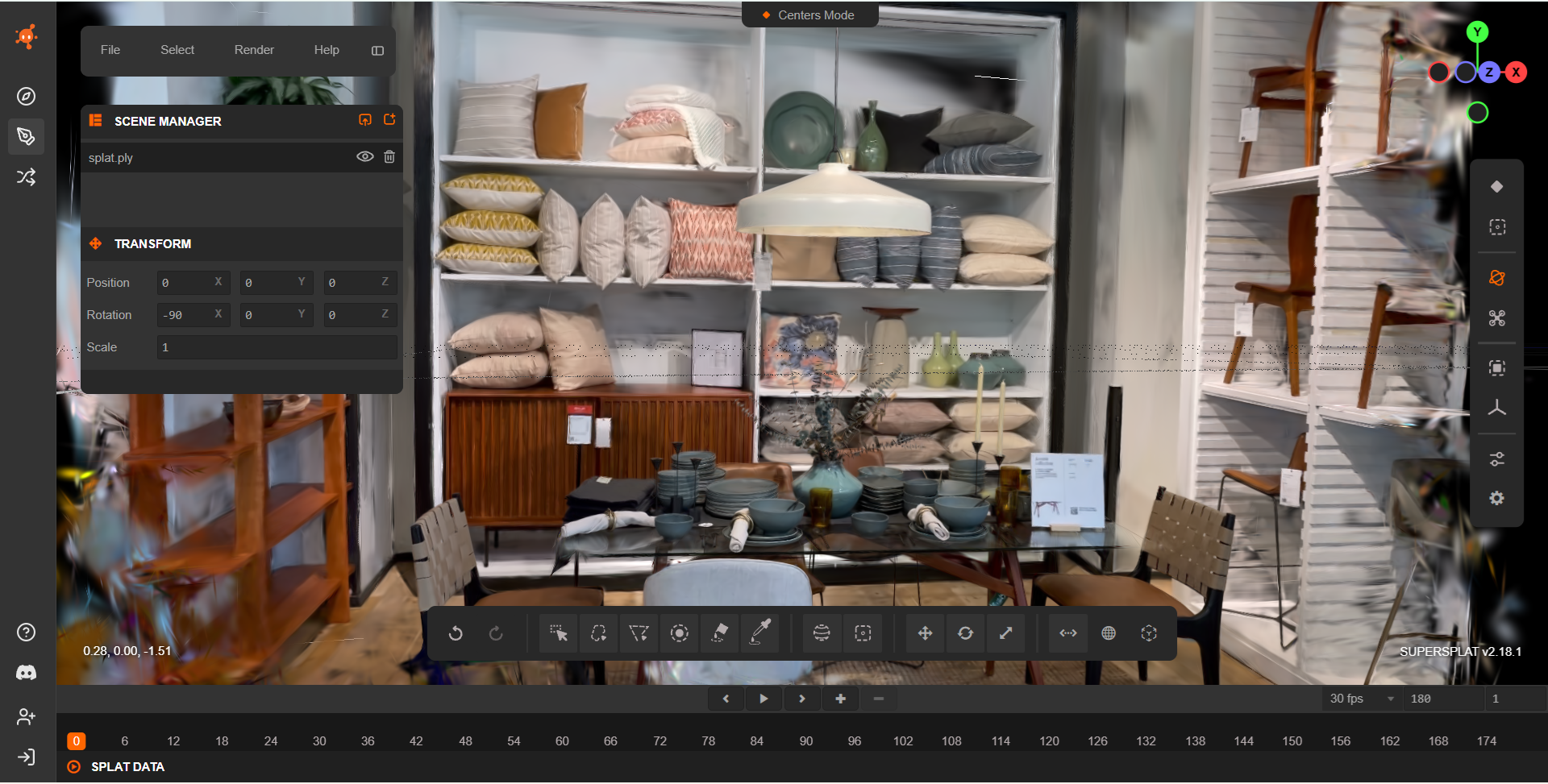Click the new scene icon in Scene Manager
This screenshot has height=784, width=1548.
(389, 120)
